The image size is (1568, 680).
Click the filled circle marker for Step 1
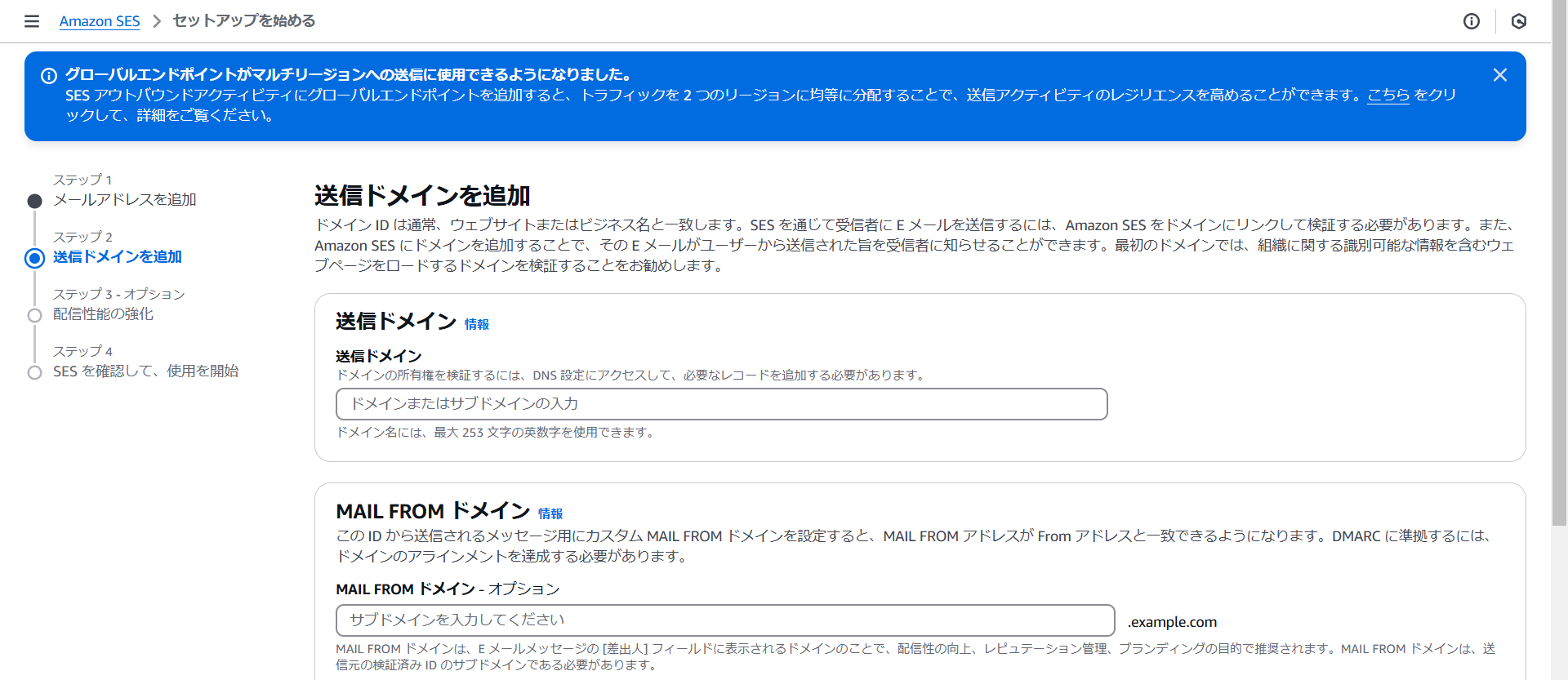coord(34,201)
